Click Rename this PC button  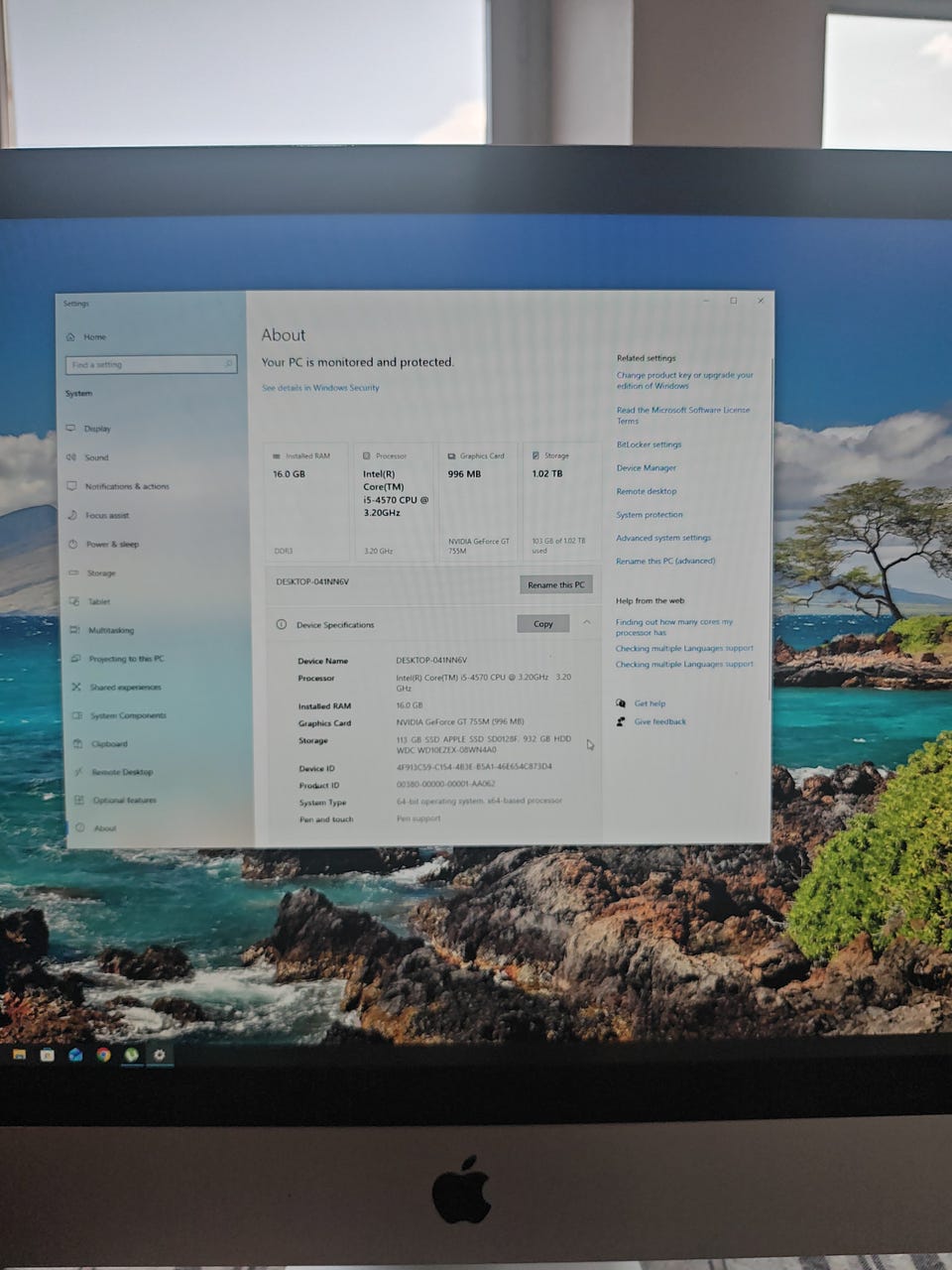coord(556,584)
